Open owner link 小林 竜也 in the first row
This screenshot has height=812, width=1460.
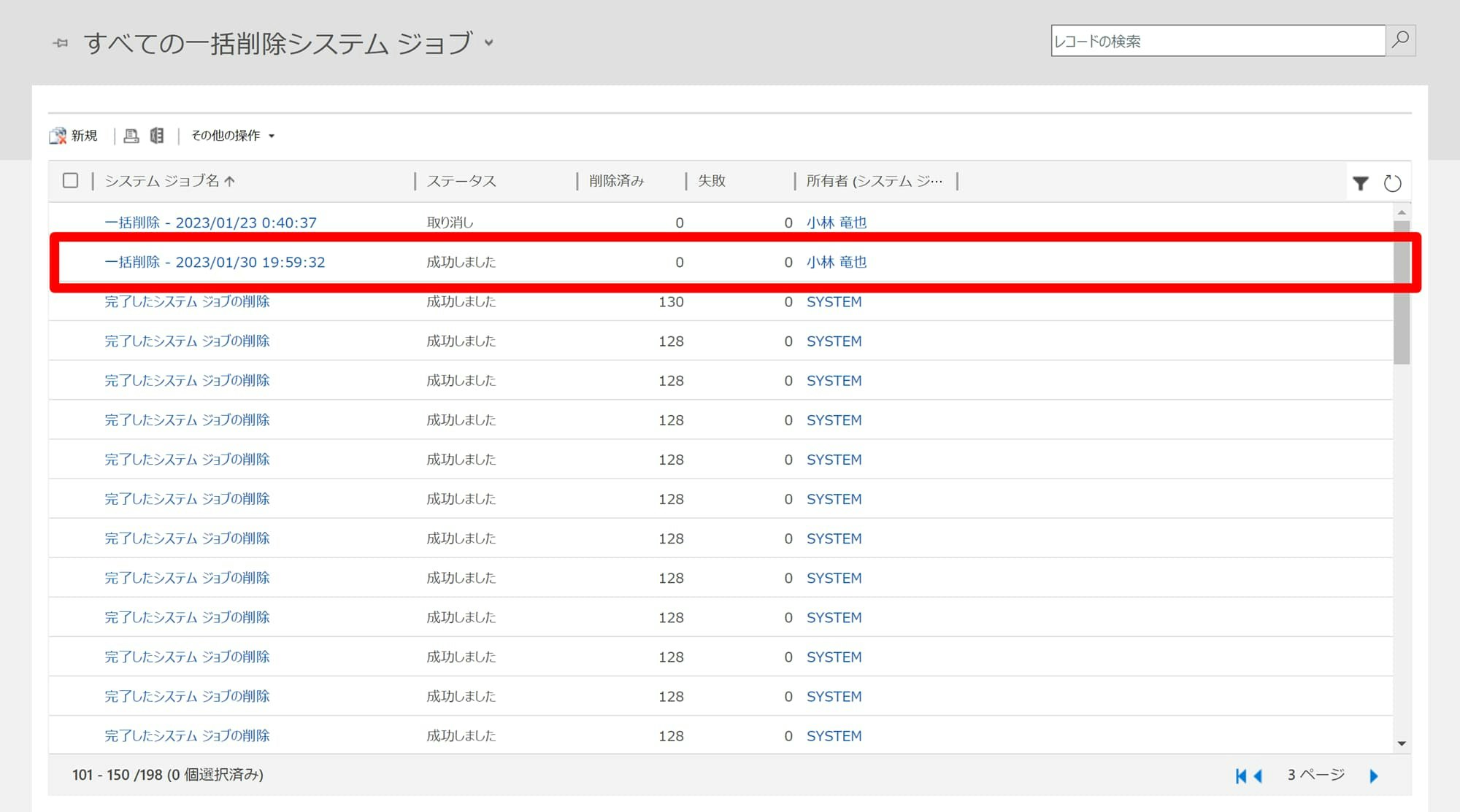[x=836, y=223]
